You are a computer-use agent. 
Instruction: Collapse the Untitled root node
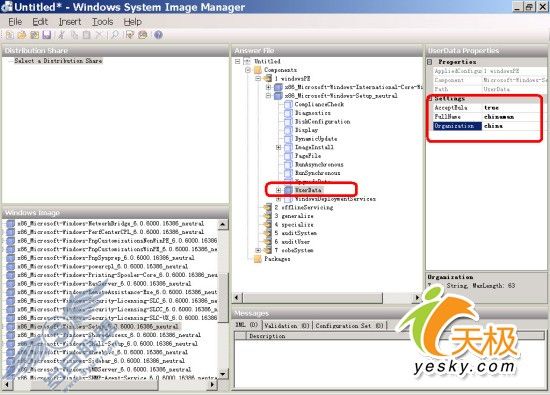(x=237, y=61)
